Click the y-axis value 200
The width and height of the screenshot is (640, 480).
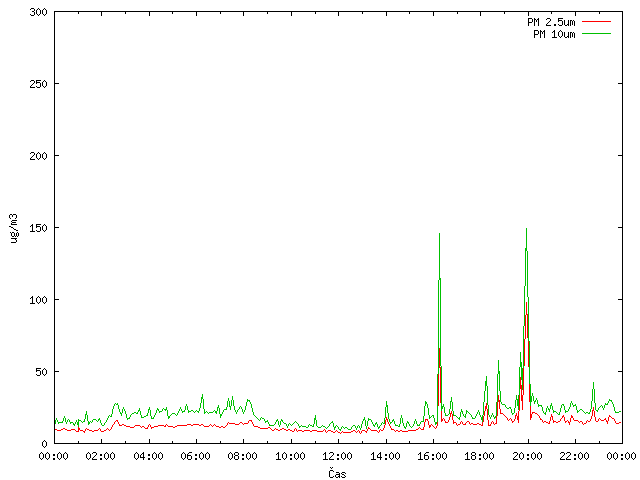click(38, 156)
